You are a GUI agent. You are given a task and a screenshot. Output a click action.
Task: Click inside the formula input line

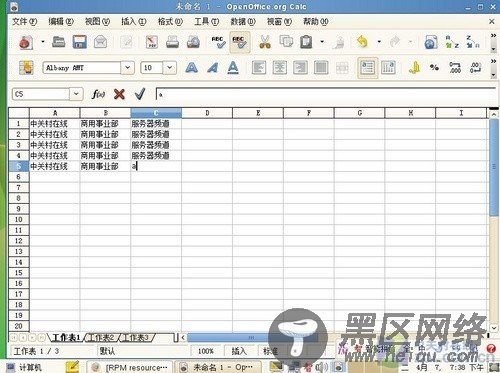pos(326,95)
